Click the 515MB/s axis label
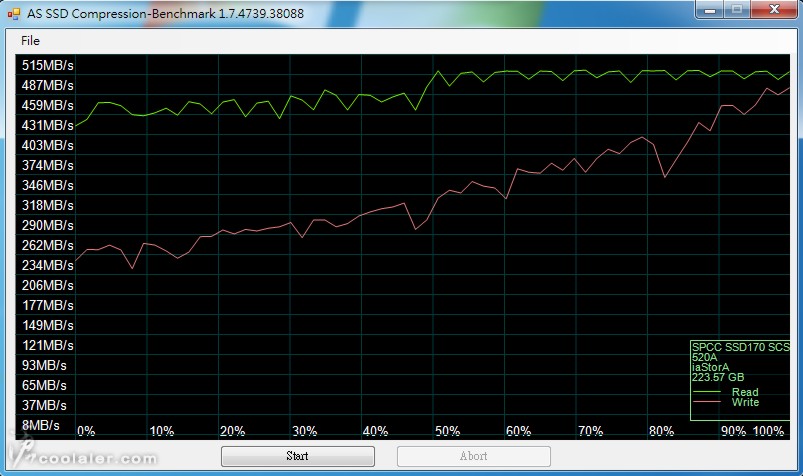Viewport: 803px width, 476px height. coord(48,65)
